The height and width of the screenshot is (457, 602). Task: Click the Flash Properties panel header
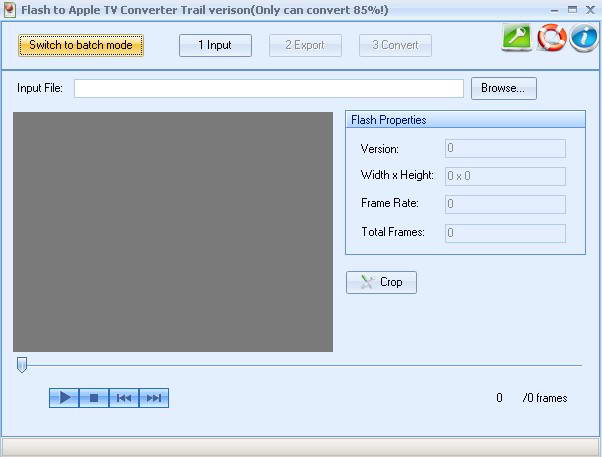465,120
